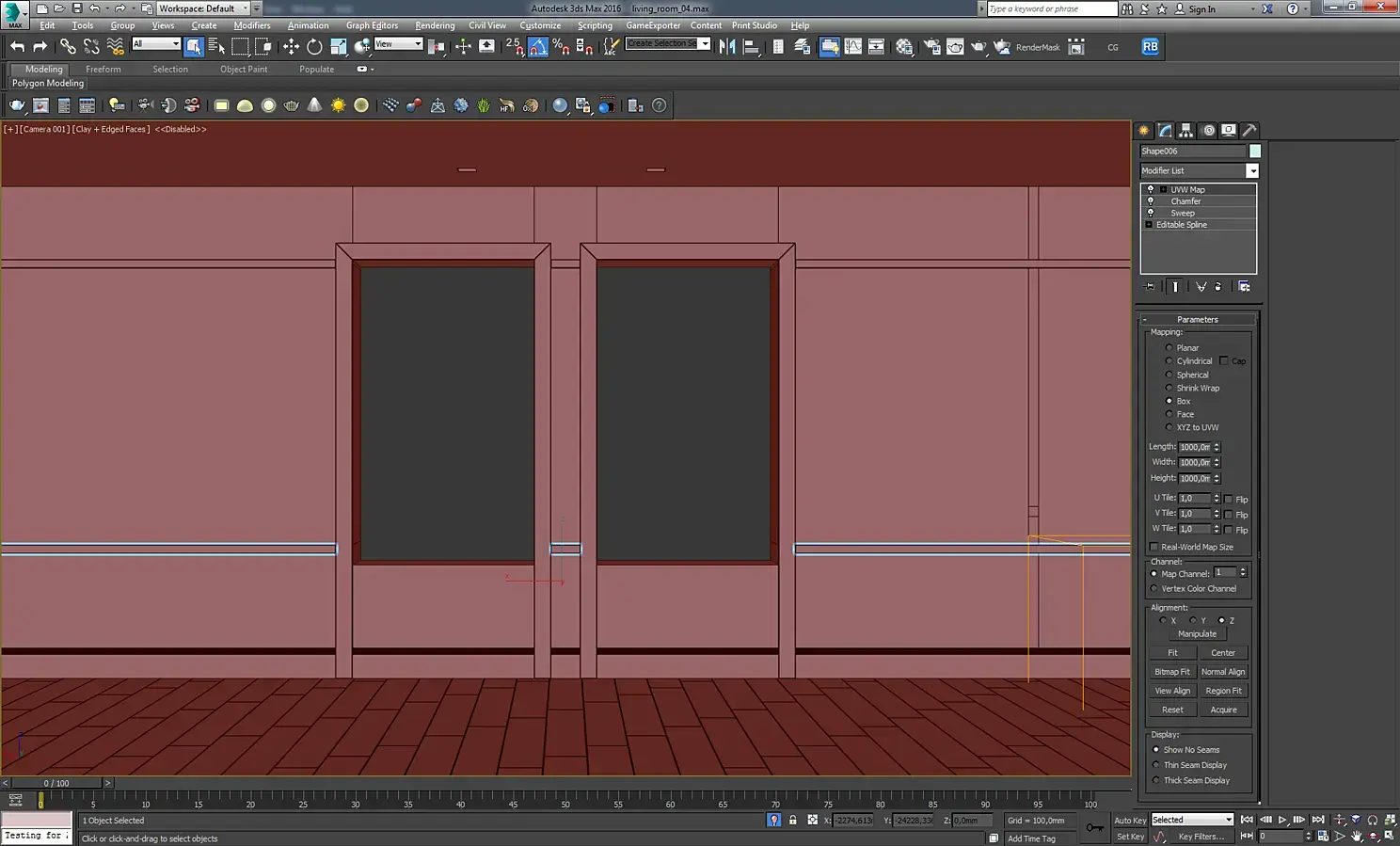Activate the Select and Rotate tool
1400x846 pixels.
pyautogui.click(x=314, y=46)
